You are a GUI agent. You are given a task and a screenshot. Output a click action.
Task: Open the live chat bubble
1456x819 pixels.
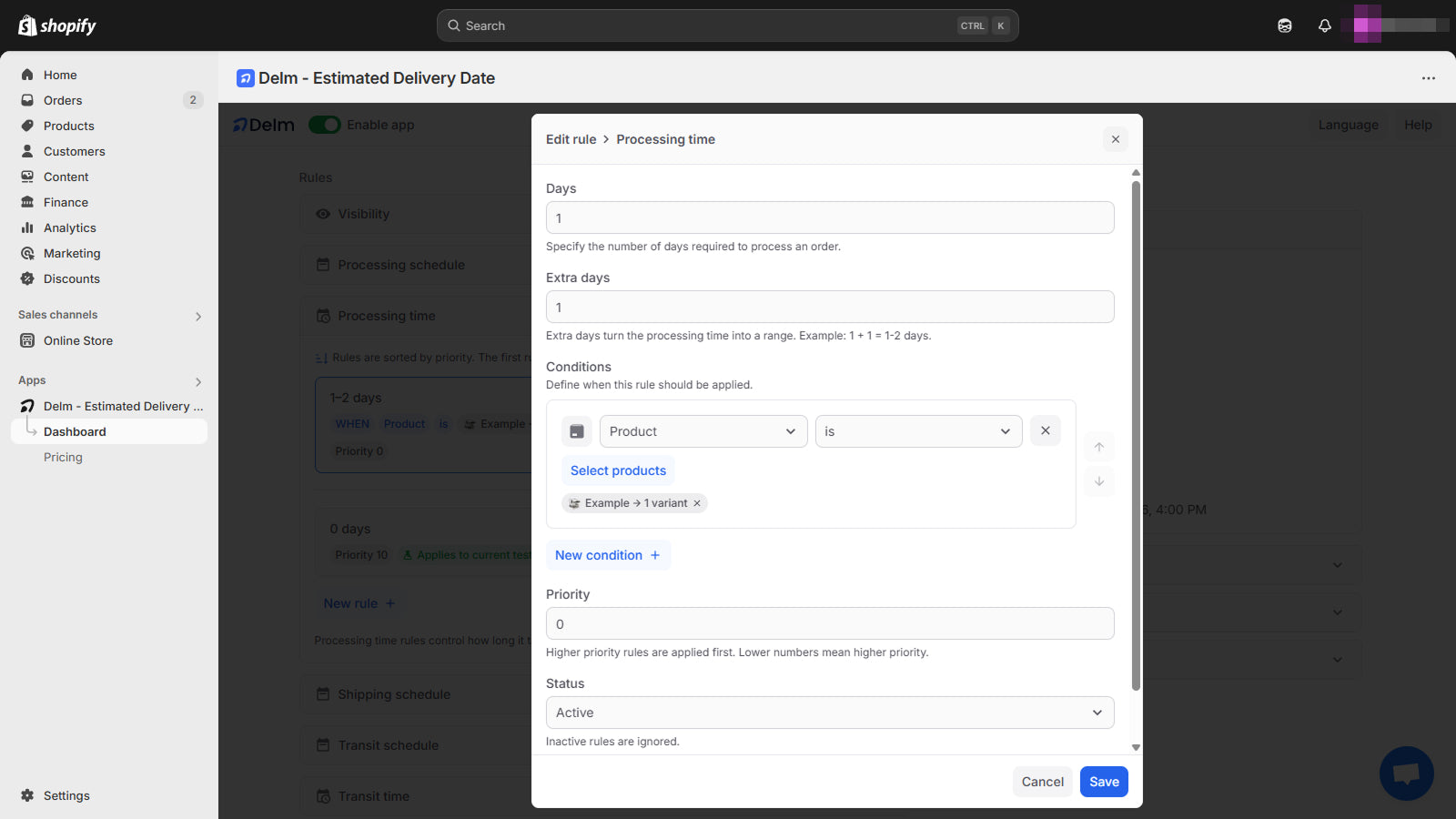click(x=1407, y=773)
